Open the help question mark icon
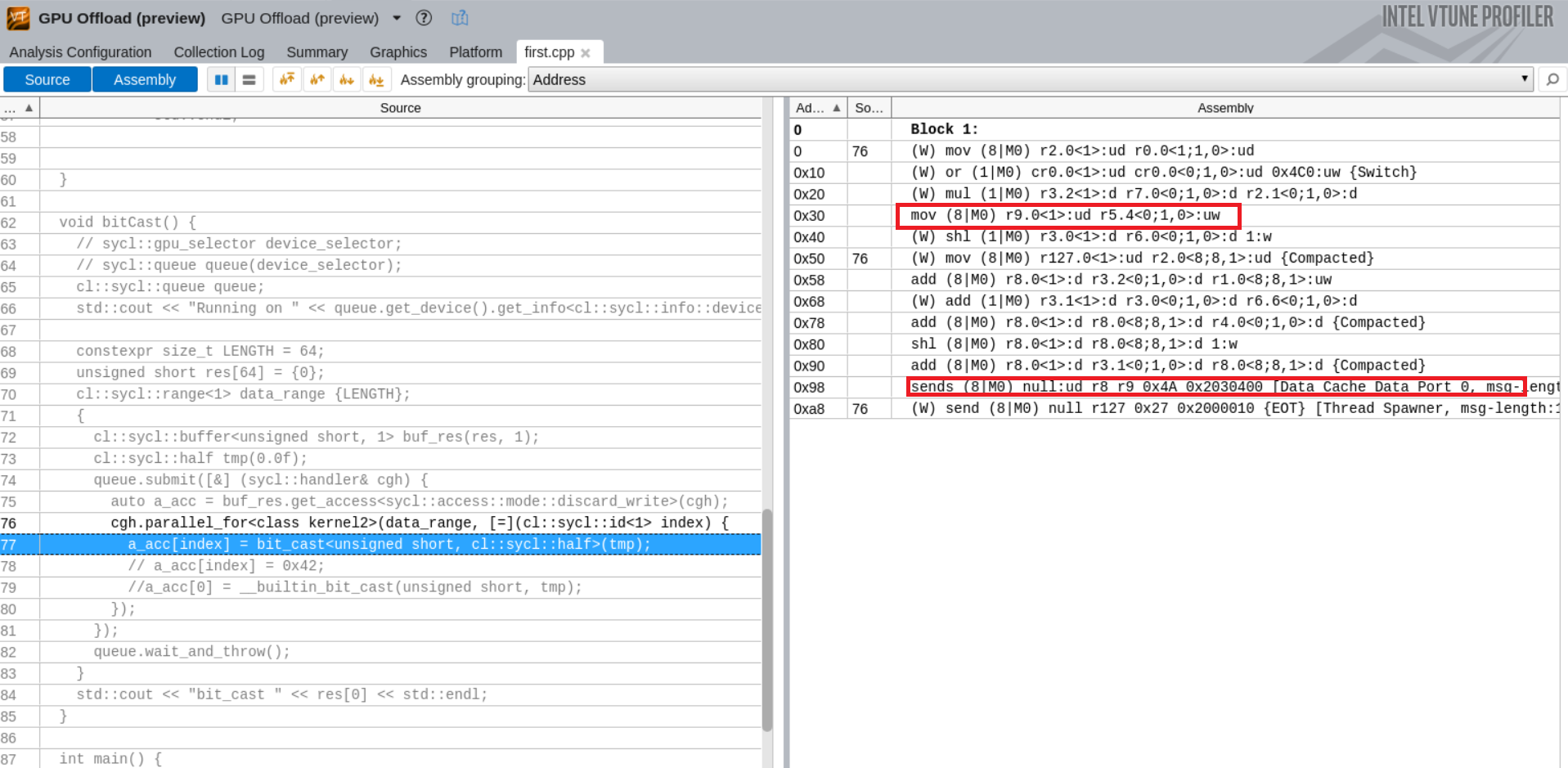The width and height of the screenshot is (1568, 768). click(x=424, y=18)
